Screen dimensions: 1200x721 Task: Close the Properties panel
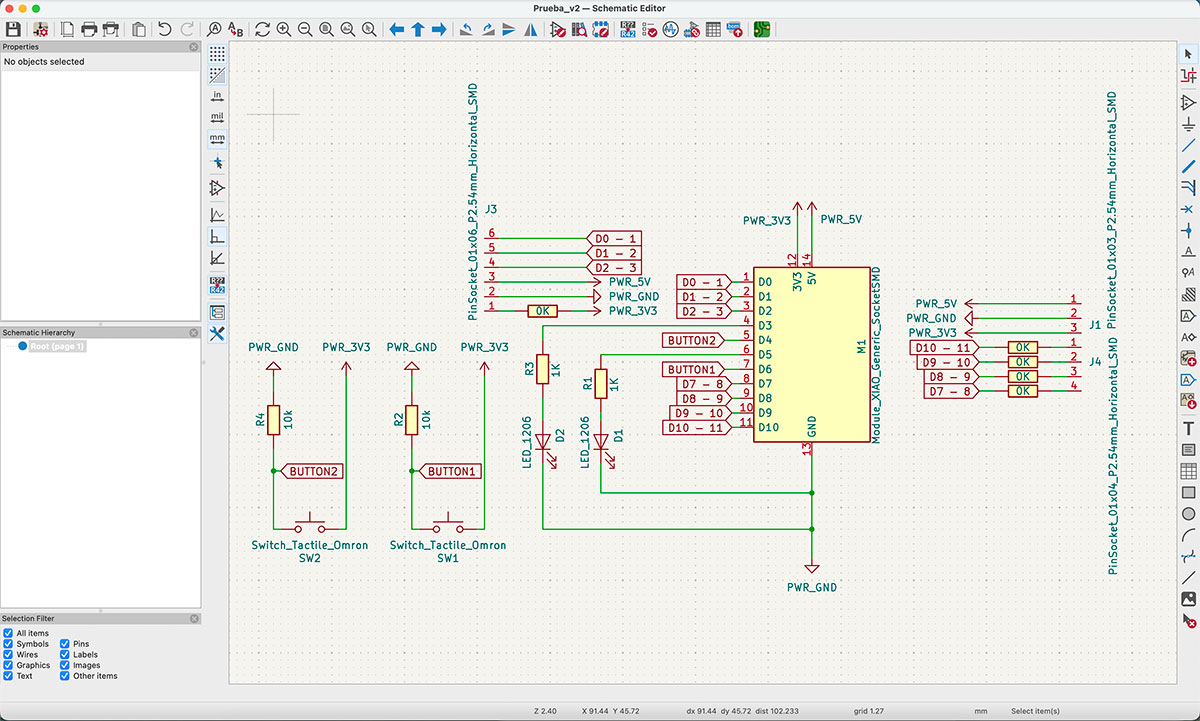point(194,46)
